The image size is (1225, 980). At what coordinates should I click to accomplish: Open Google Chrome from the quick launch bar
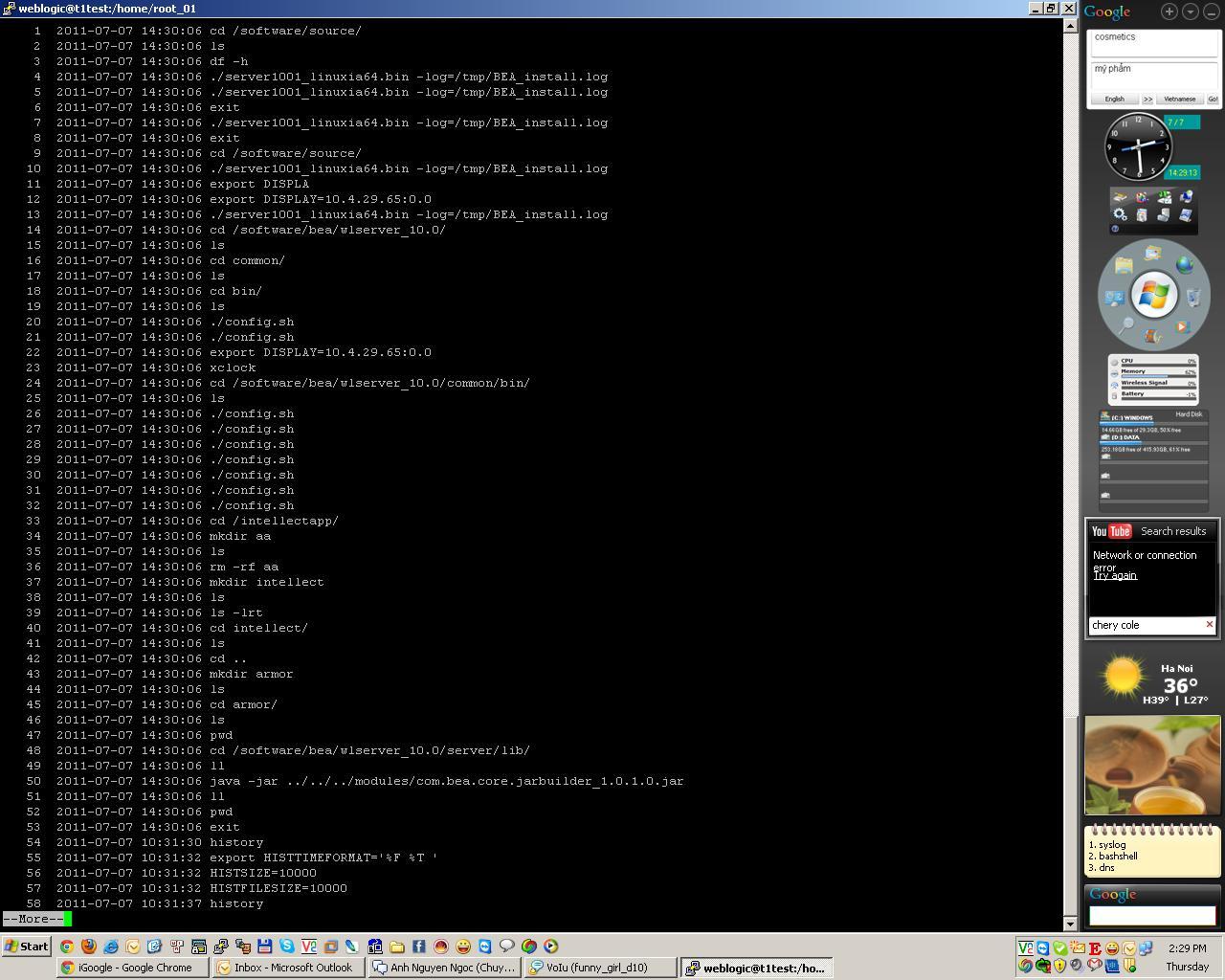tap(67, 946)
